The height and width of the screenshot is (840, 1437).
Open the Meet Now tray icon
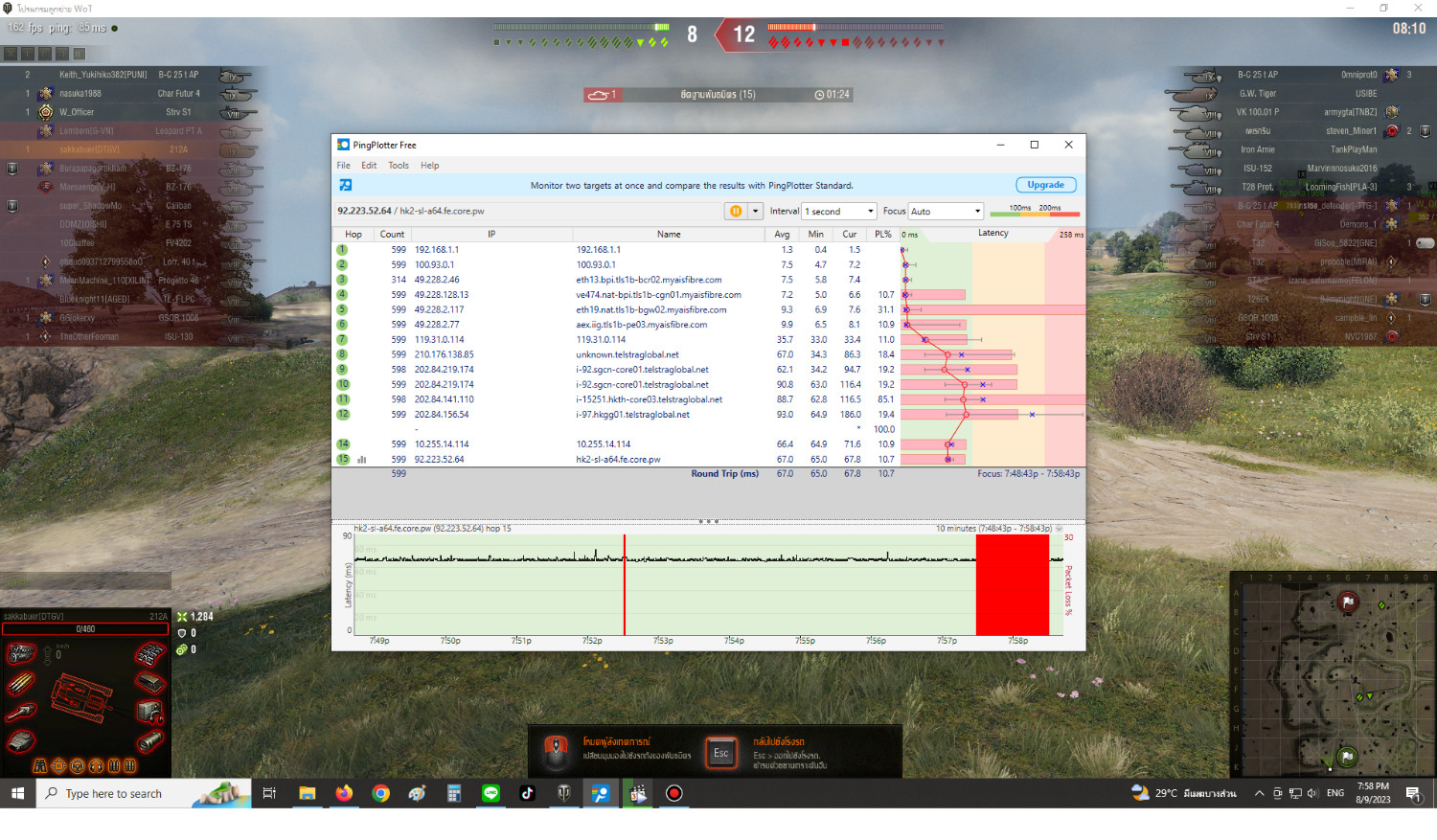pos(1277,793)
